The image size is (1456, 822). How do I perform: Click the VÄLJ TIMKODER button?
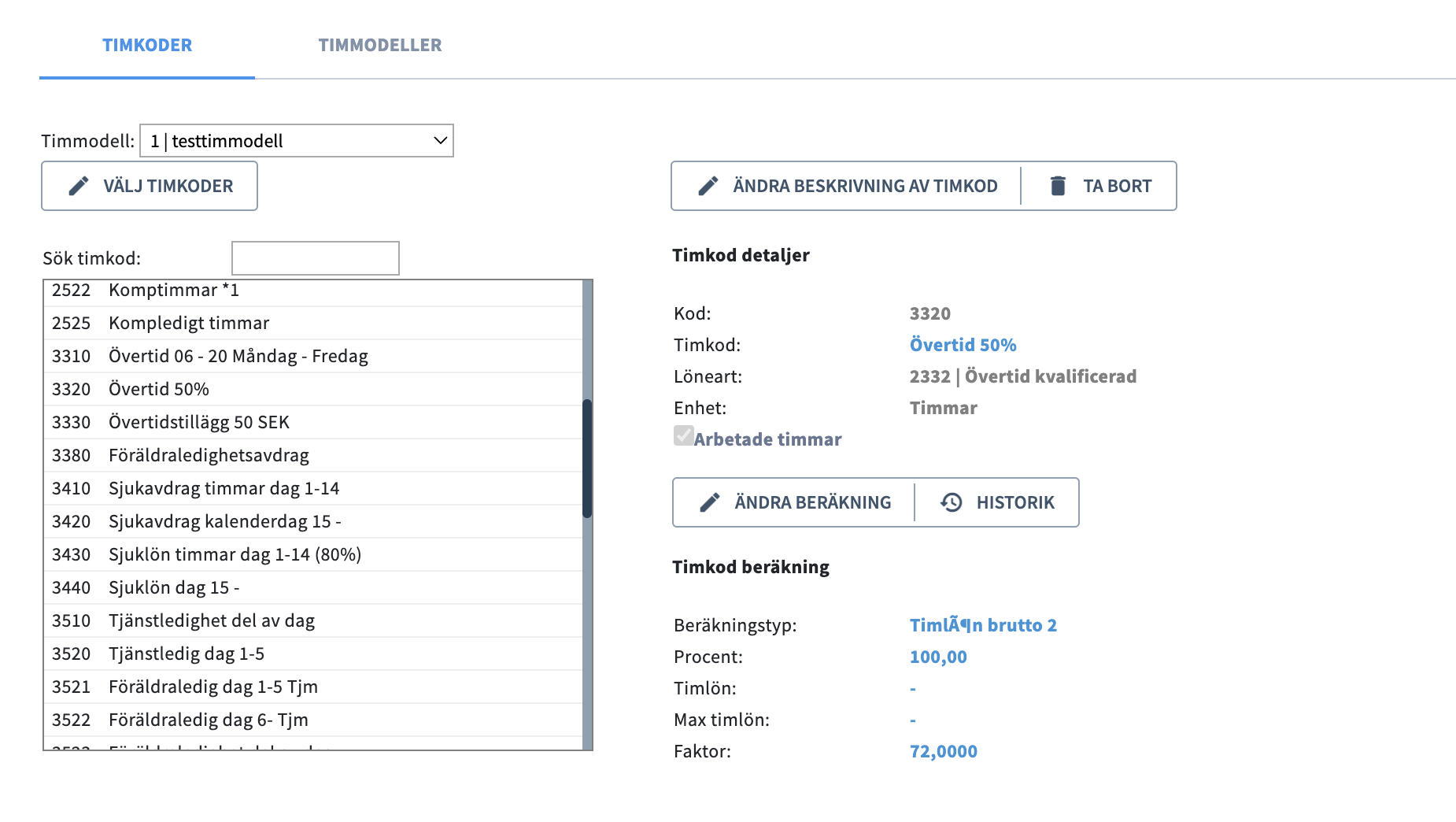pyautogui.click(x=150, y=186)
